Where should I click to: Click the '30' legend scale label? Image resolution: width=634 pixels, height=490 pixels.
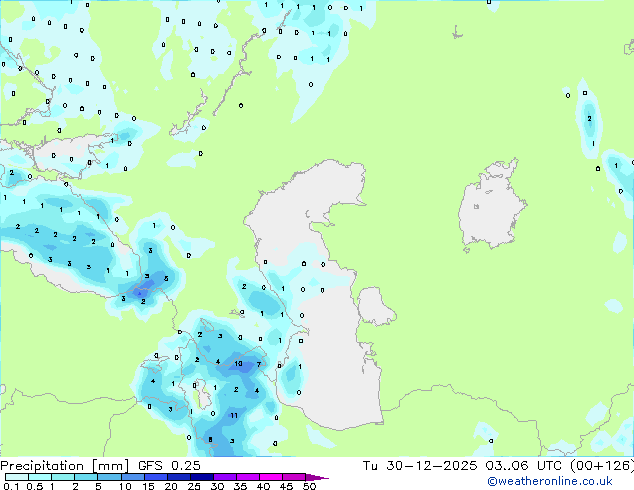pyautogui.click(x=217, y=486)
